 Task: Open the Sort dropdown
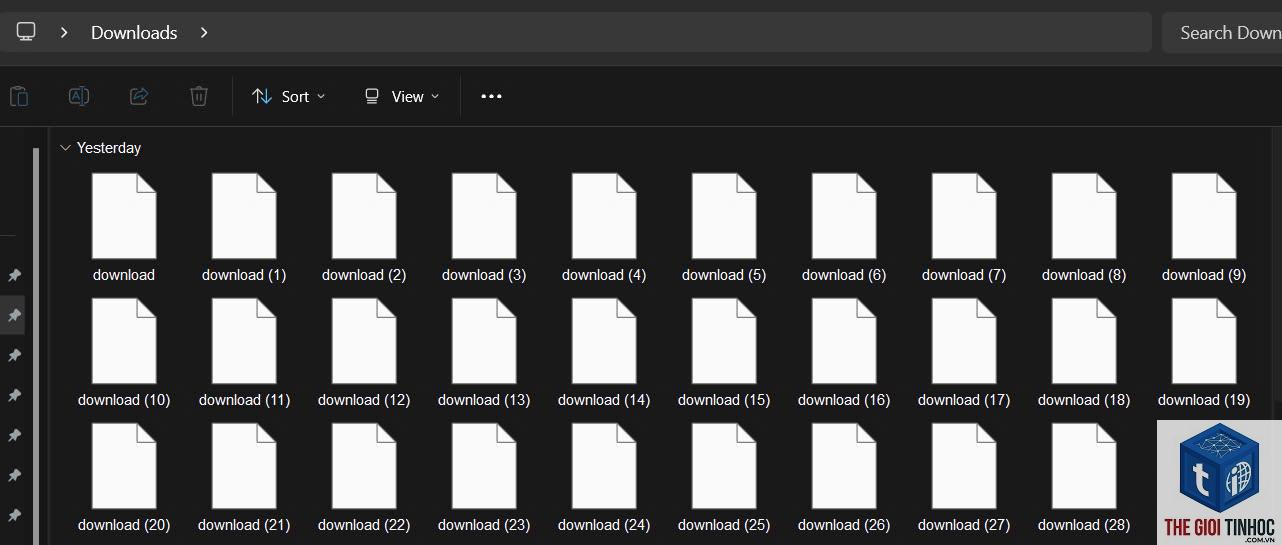point(288,96)
